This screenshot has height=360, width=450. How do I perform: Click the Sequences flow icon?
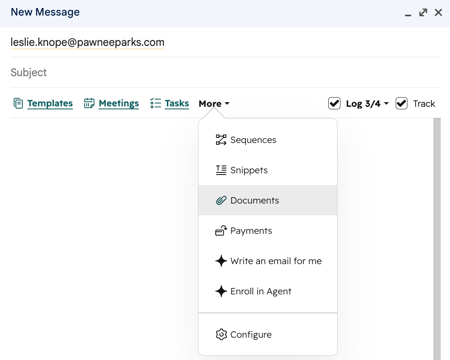click(221, 140)
